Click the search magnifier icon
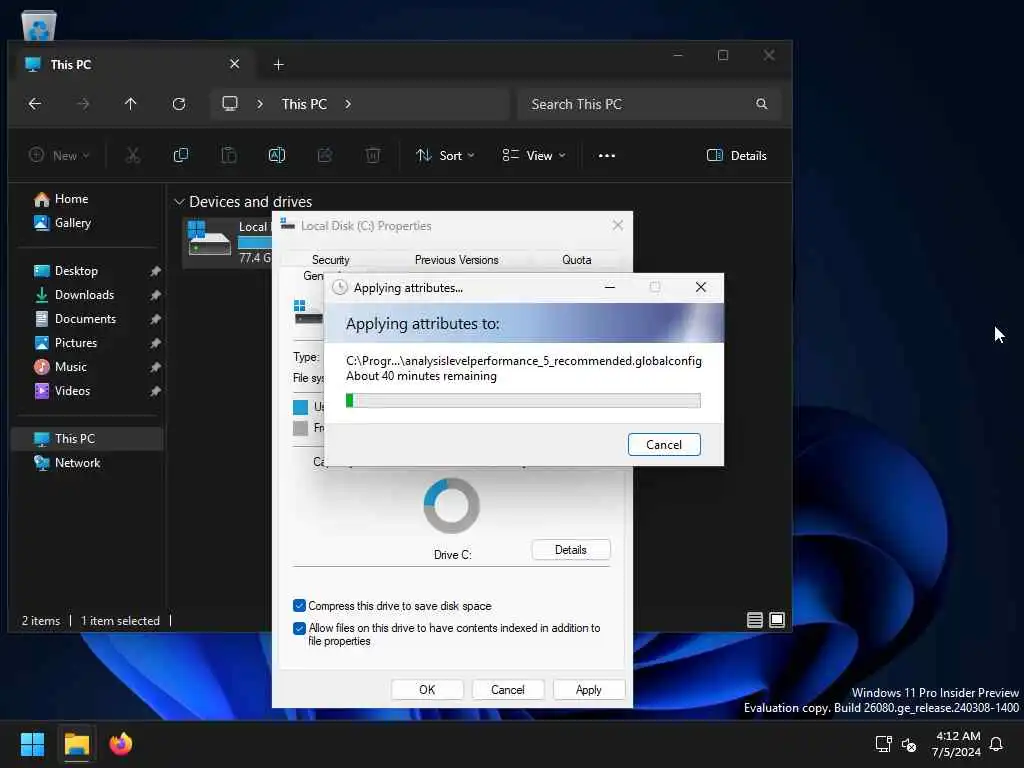Image resolution: width=1024 pixels, height=768 pixels. tap(761, 104)
